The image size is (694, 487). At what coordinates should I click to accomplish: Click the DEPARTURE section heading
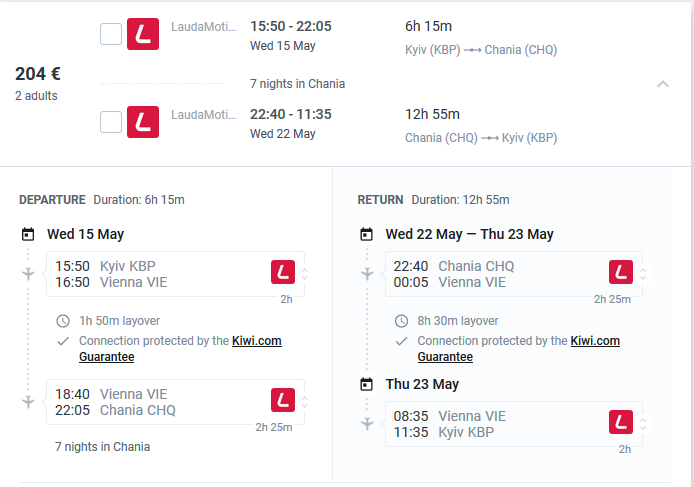52,200
